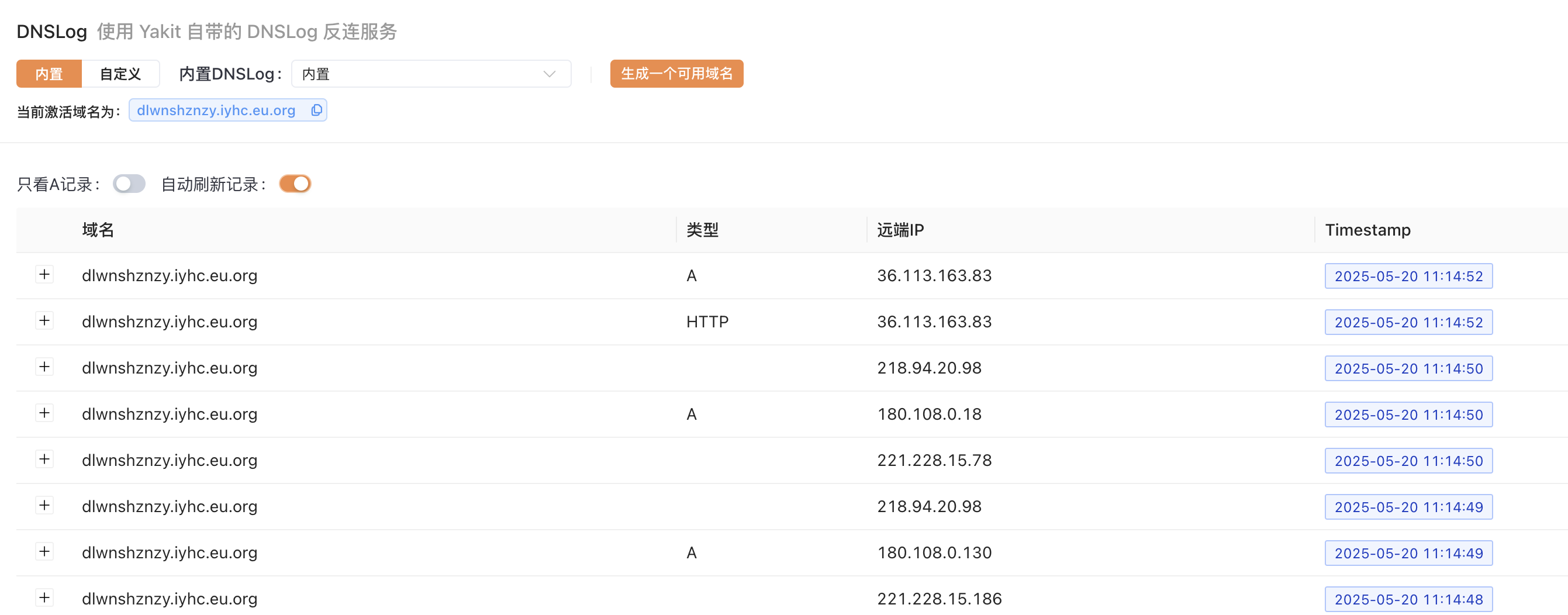The width and height of the screenshot is (1568, 615).
Task: Click the dlwnshznzy.iyhc.eu.org activated domain tag
Action: point(216,110)
